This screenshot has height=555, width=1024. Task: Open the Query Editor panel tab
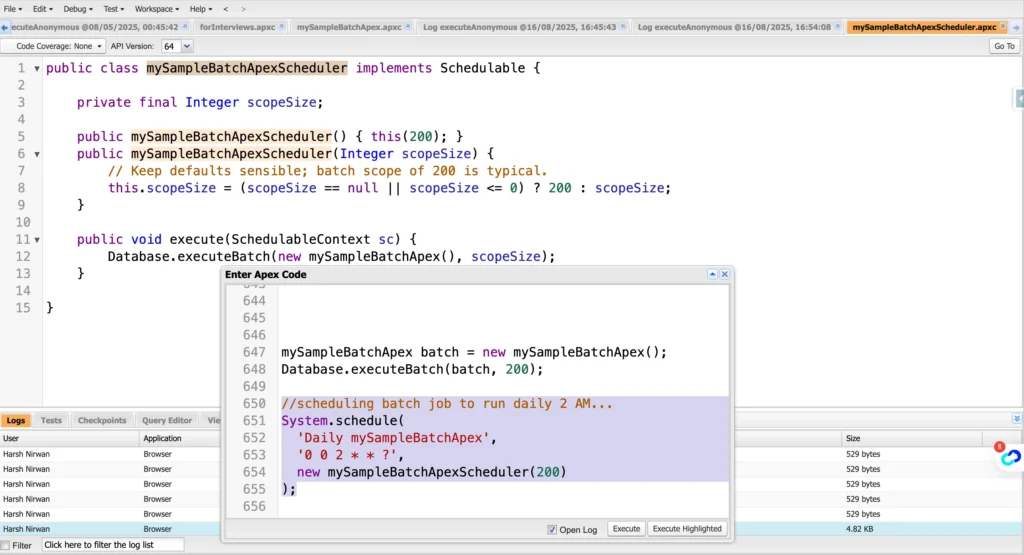coord(167,420)
